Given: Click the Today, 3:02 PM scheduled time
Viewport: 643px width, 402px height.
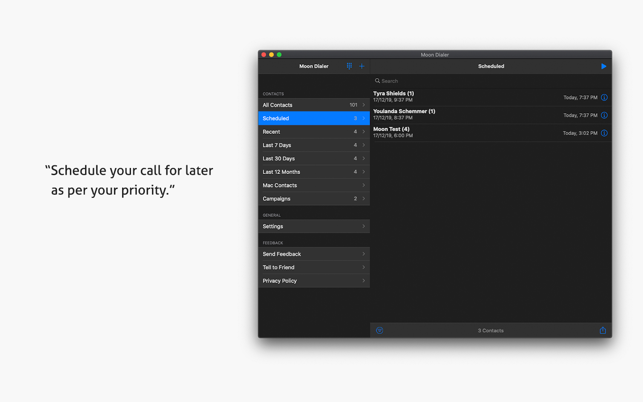Looking at the screenshot, I should [580, 133].
